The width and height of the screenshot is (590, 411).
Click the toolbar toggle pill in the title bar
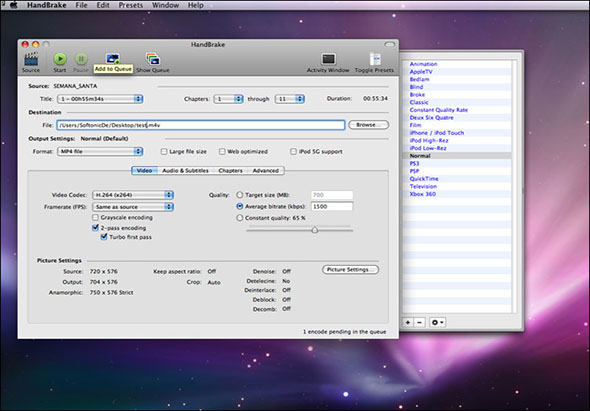pos(389,44)
